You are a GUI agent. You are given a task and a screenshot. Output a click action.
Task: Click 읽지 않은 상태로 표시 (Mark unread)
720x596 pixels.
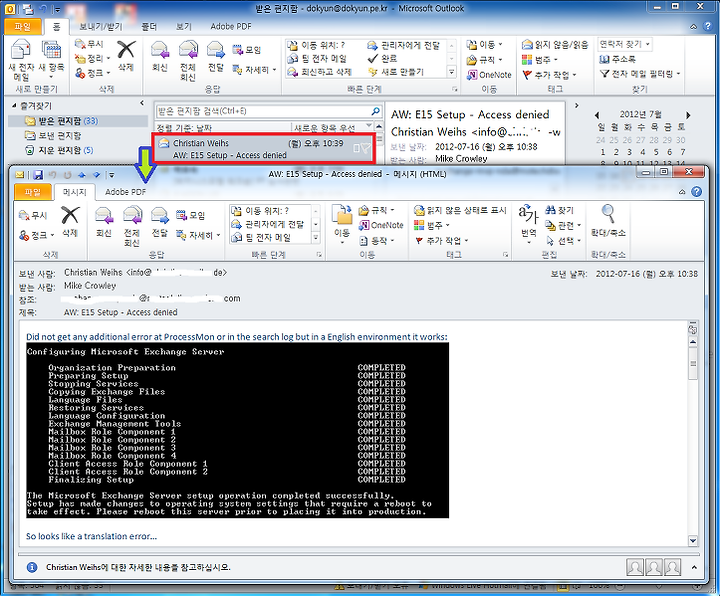click(x=460, y=210)
